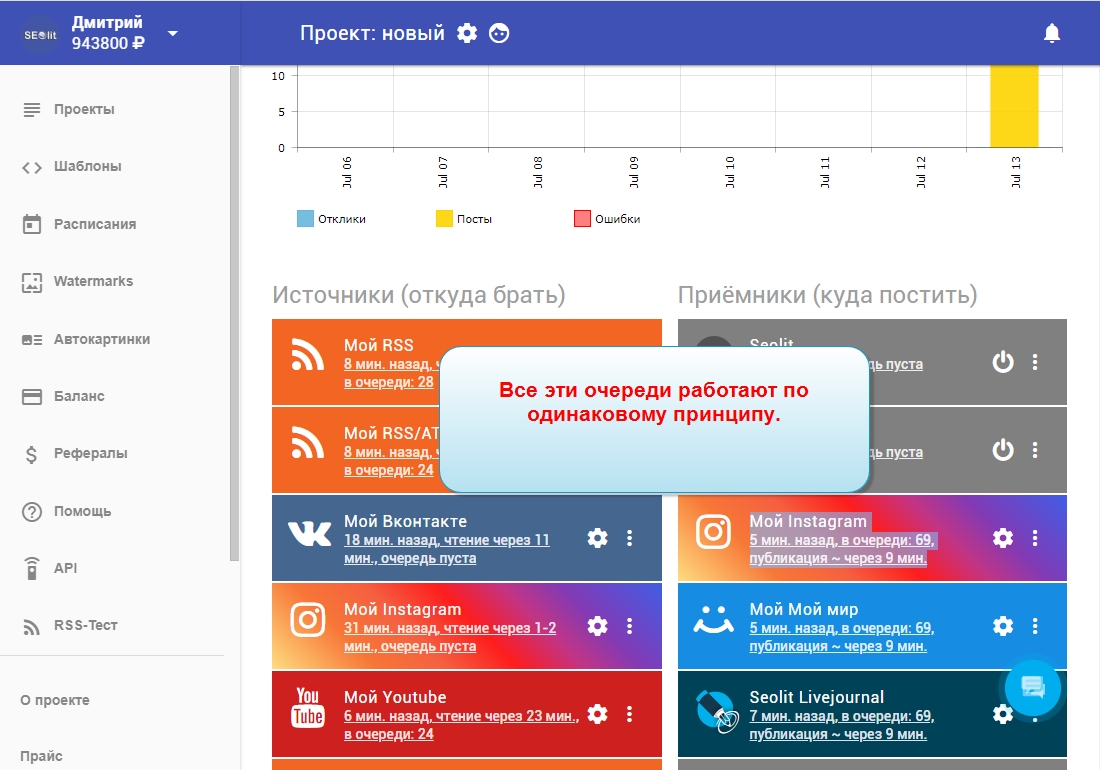Toggle power button on second gray receiver
The image size is (1100, 770).
pos(1003,450)
